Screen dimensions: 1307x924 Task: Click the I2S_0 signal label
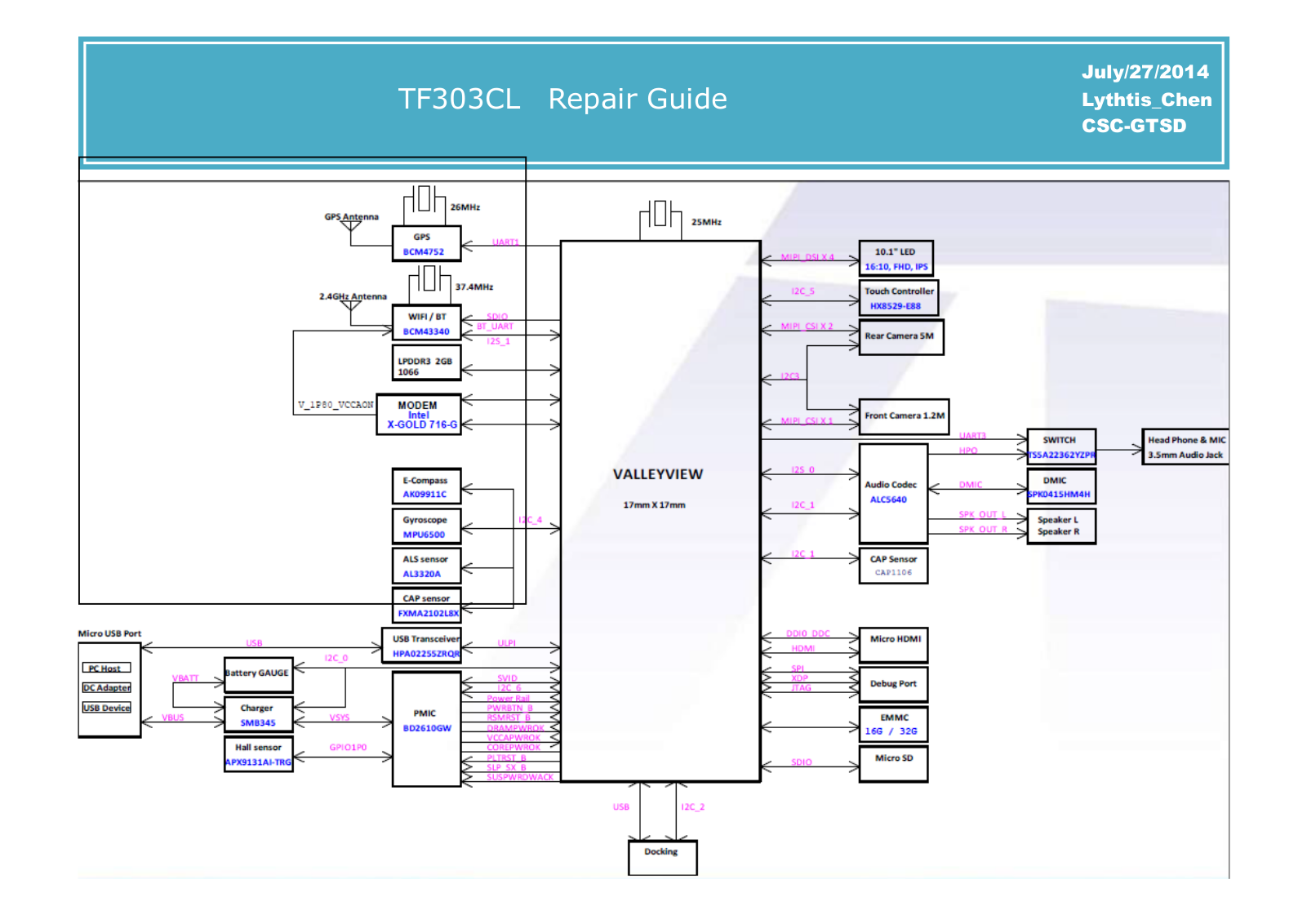pos(802,470)
